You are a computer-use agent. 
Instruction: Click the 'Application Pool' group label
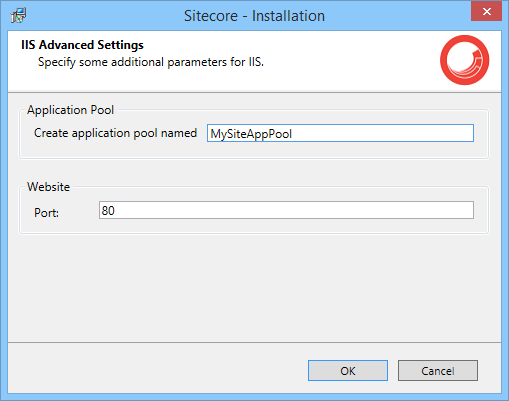click(70, 110)
